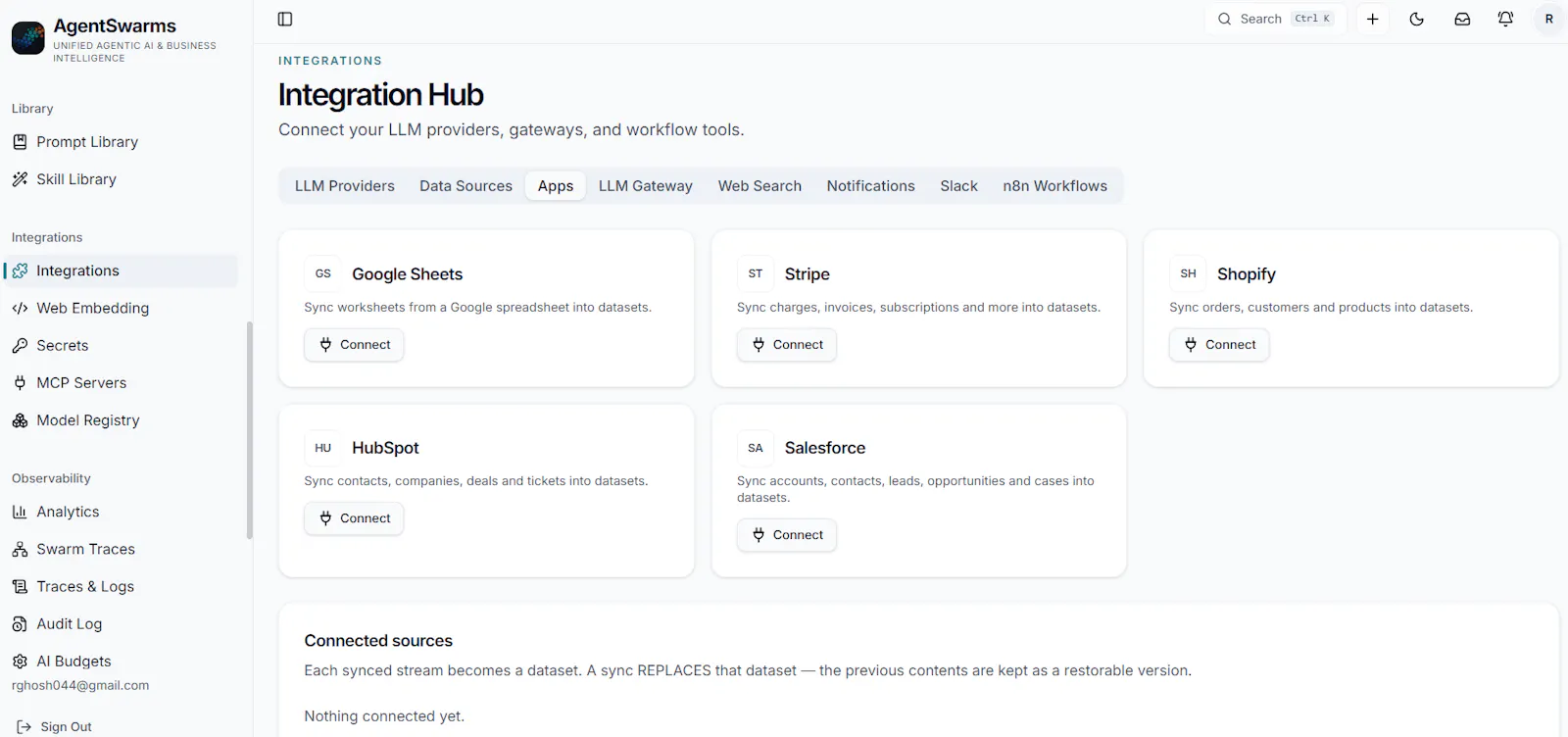
Task: Click the AI Budgets gear icon
Action: tap(20, 661)
